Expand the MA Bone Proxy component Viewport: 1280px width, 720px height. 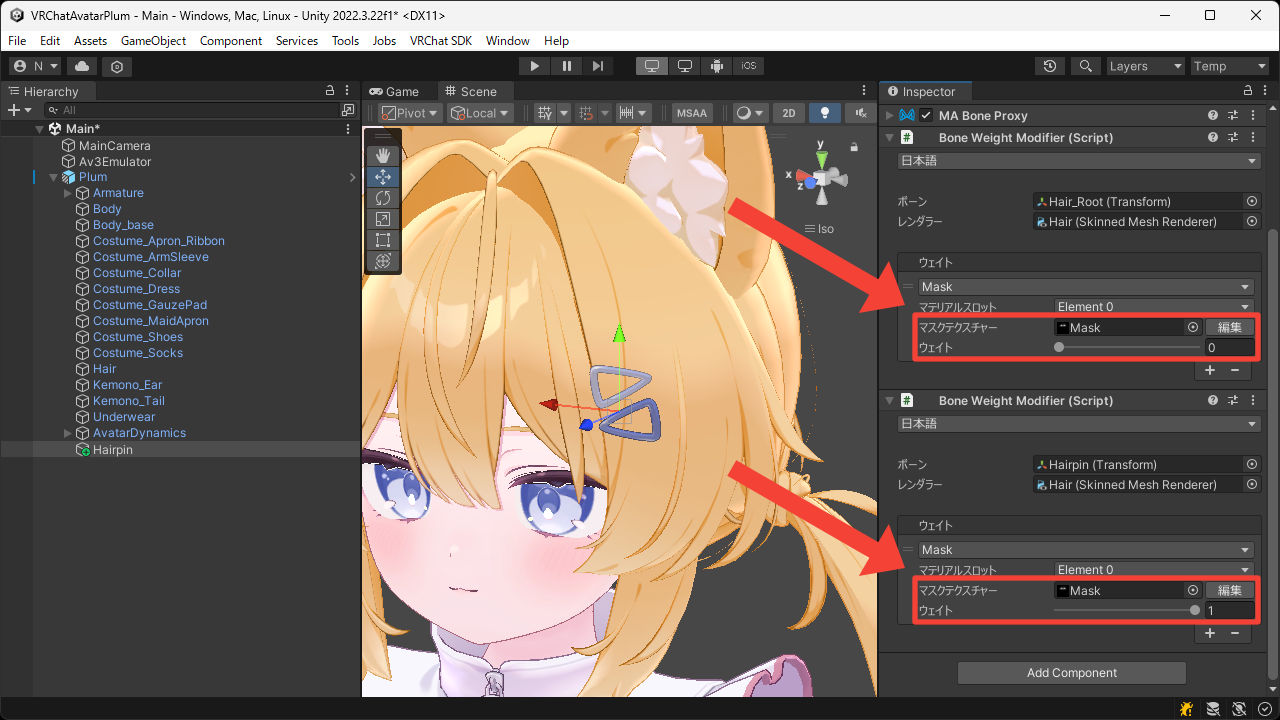pyautogui.click(x=889, y=116)
